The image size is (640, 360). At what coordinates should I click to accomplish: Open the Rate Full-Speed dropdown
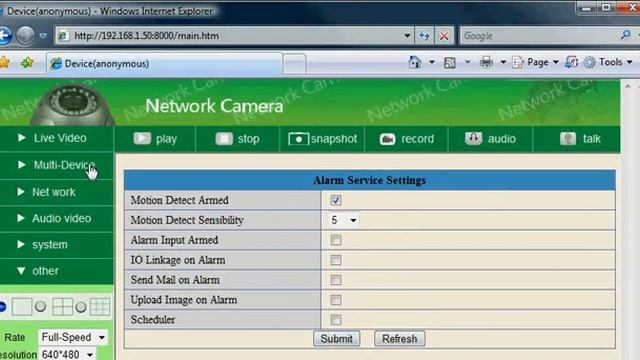pos(73,338)
